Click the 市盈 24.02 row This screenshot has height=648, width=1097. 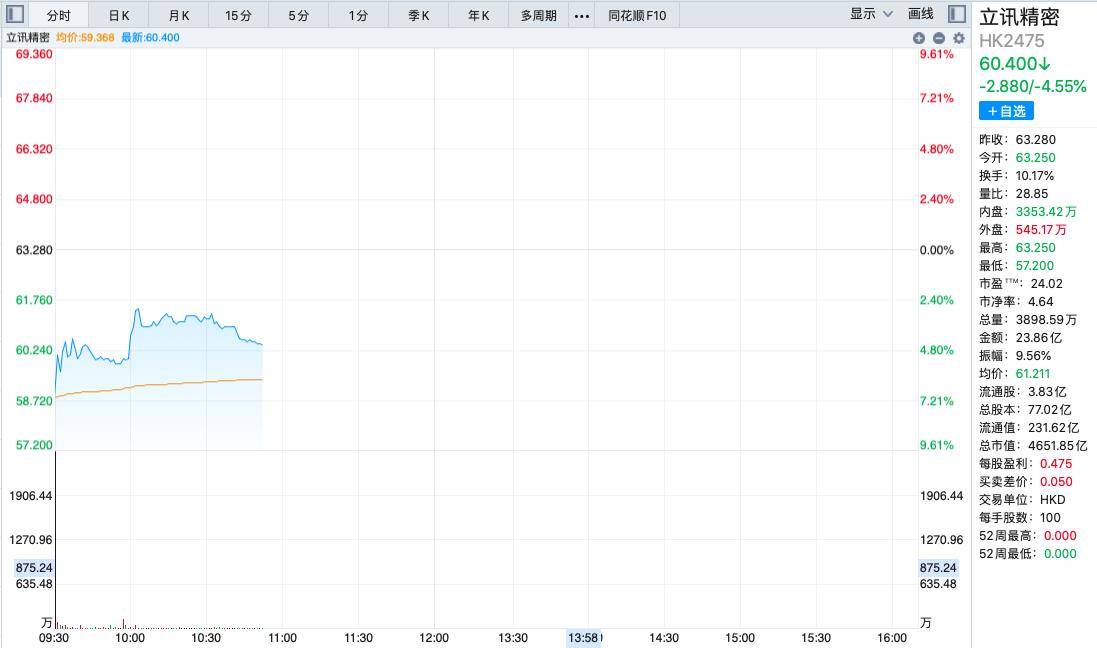tap(1021, 283)
